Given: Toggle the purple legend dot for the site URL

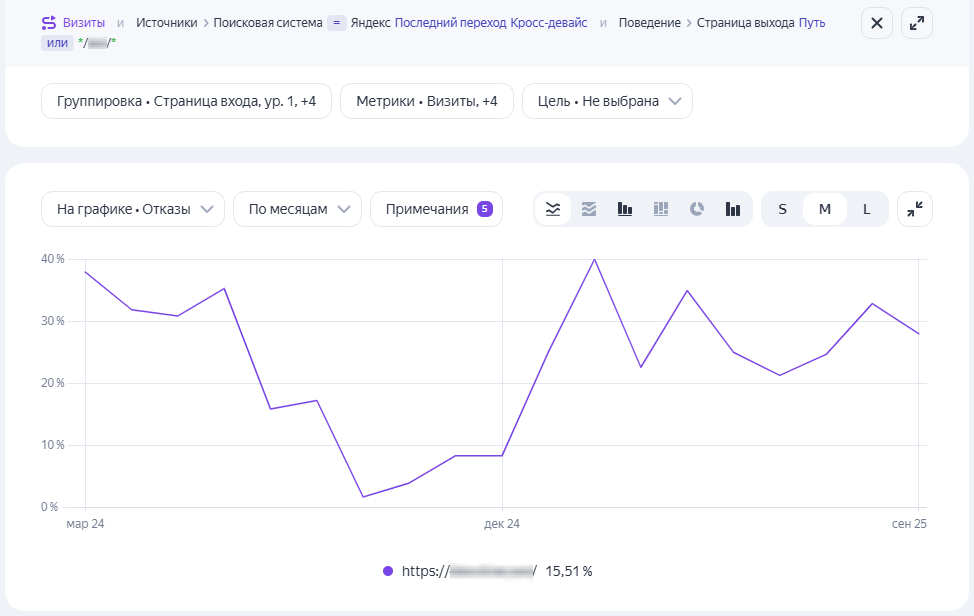Looking at the screenshot, I should pyautogui.click(x=388, y=571).
